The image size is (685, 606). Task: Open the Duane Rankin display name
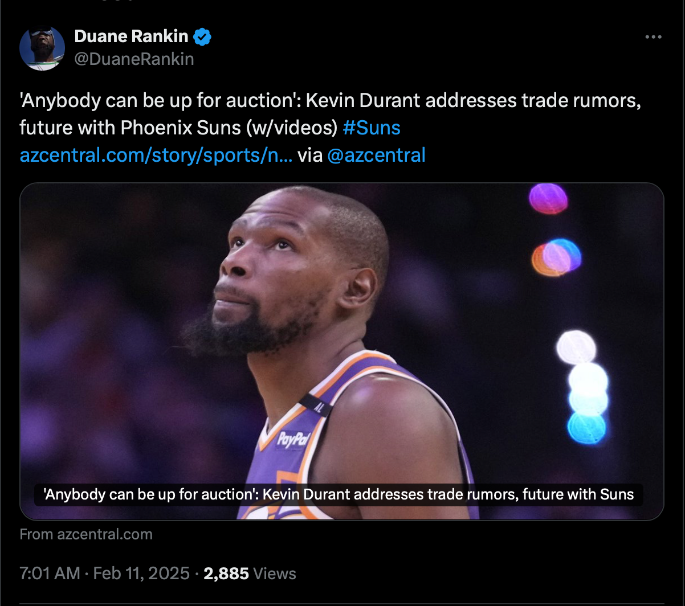tap(130, 38)
